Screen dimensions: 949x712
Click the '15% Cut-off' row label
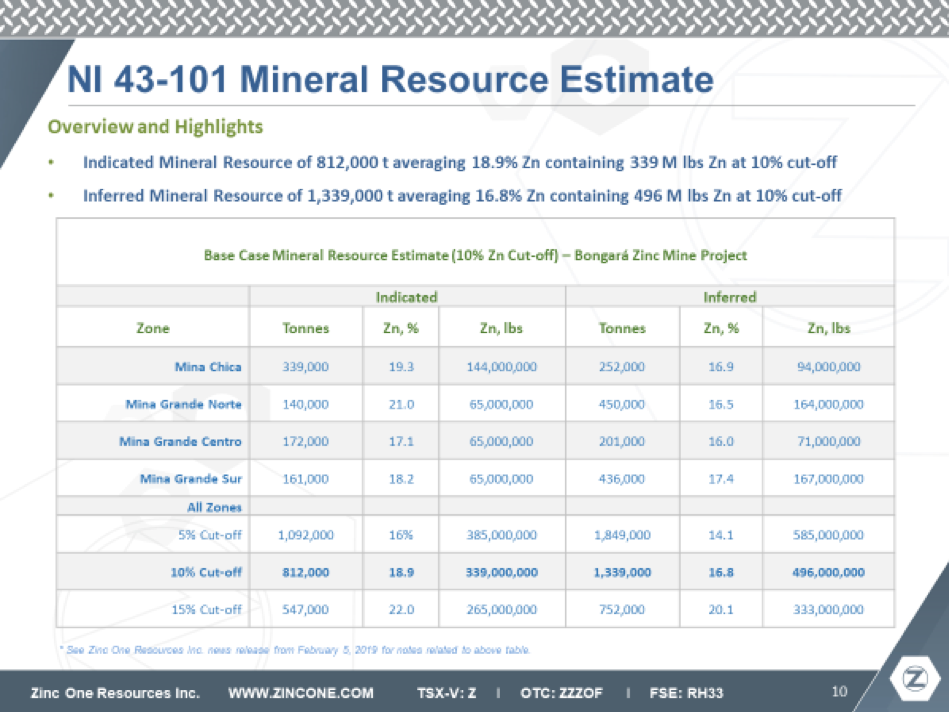point(206,610)
